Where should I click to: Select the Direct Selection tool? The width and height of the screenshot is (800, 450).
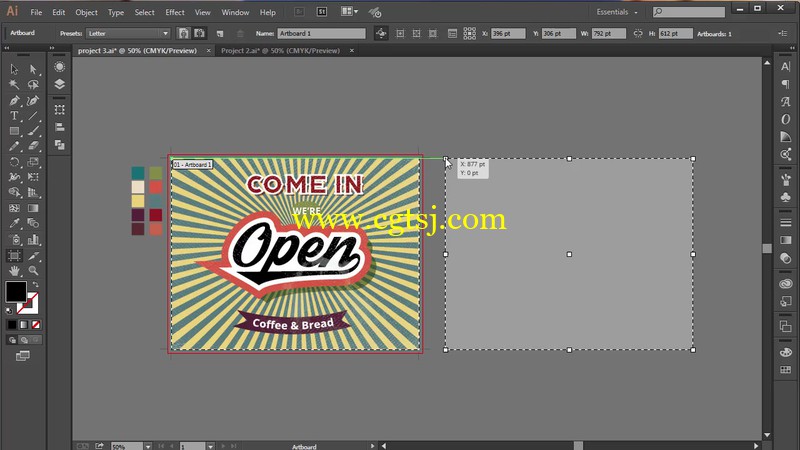(33, 69)
